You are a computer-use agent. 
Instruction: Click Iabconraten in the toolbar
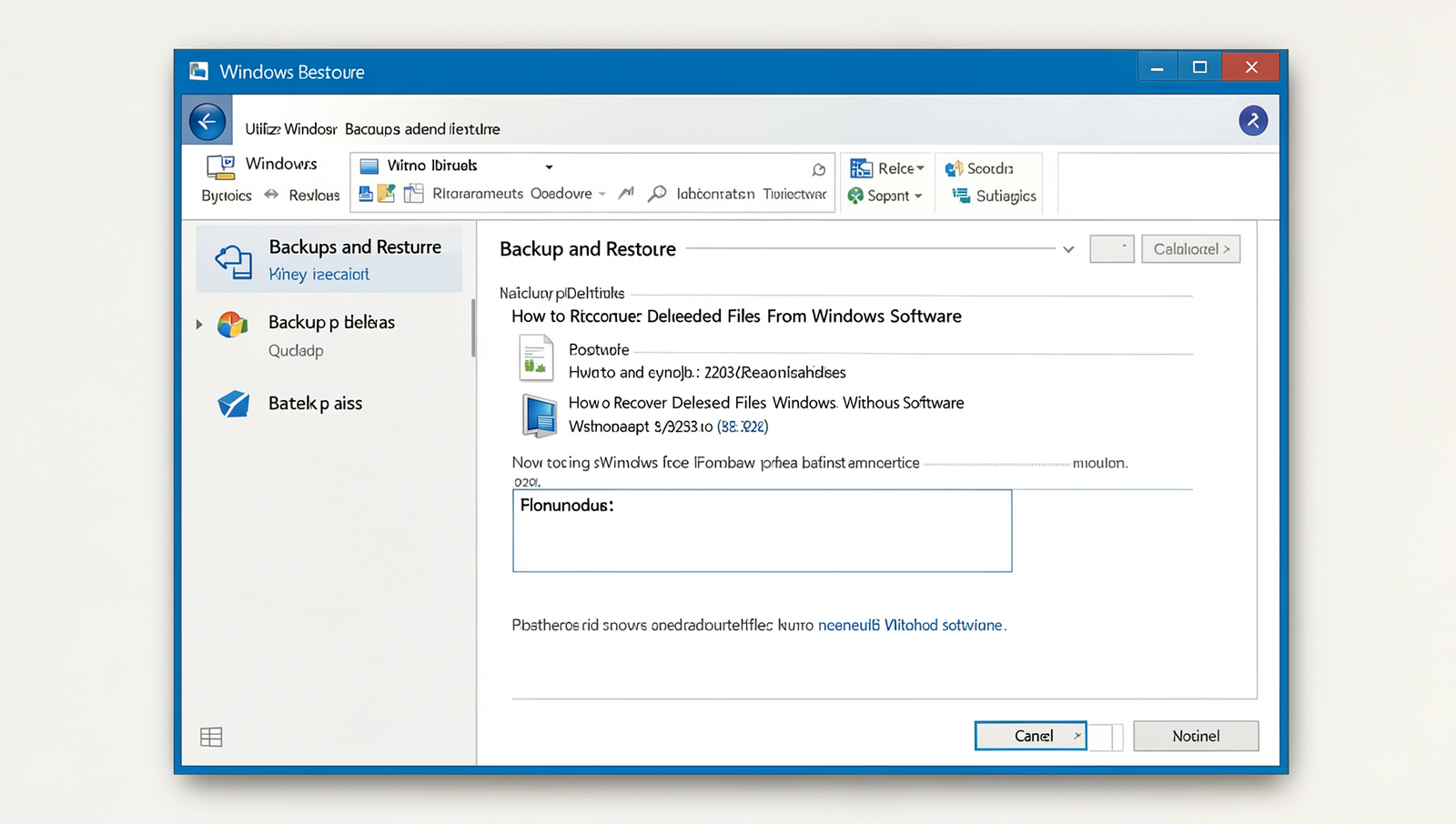[x=715, y=194]
